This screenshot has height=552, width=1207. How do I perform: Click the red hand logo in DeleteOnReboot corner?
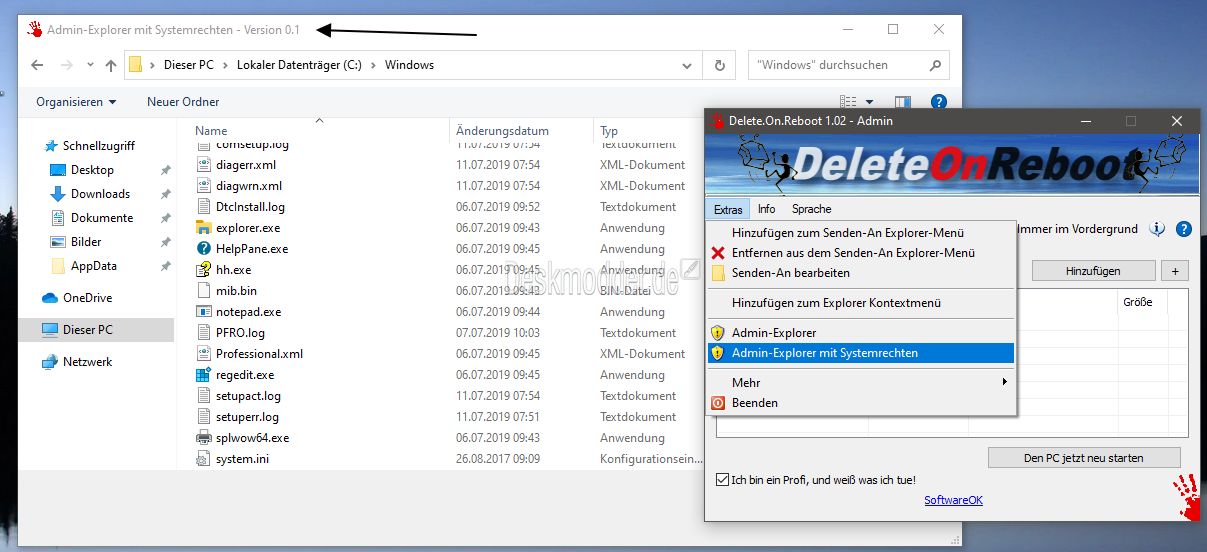[1187, 496]
